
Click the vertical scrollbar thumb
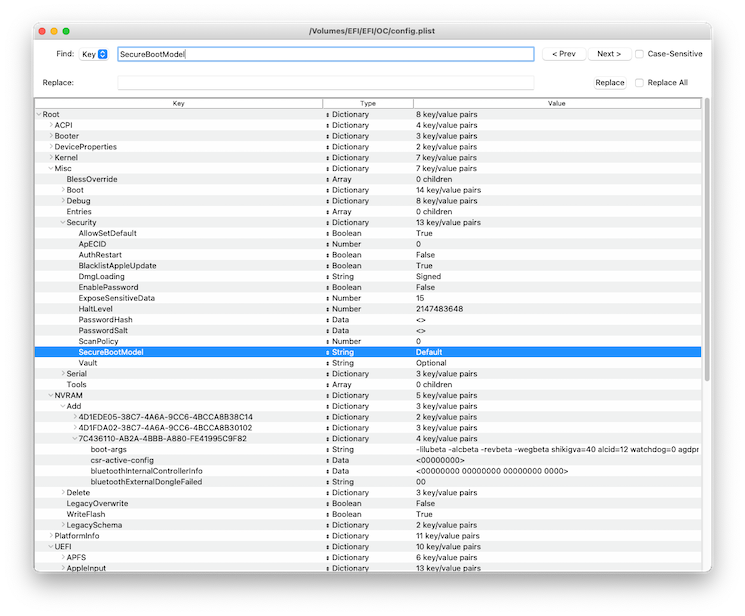pyautogui.click(x=707, y=239)
